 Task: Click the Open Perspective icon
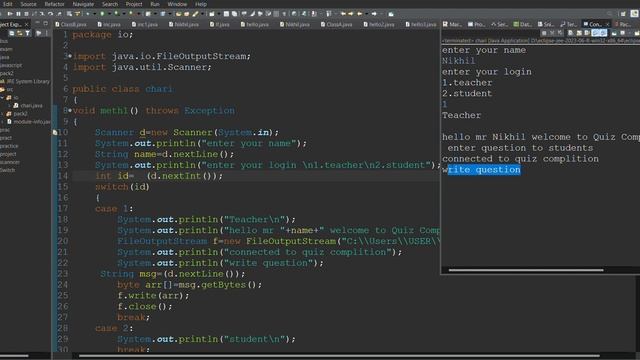(x=623, y=13)
